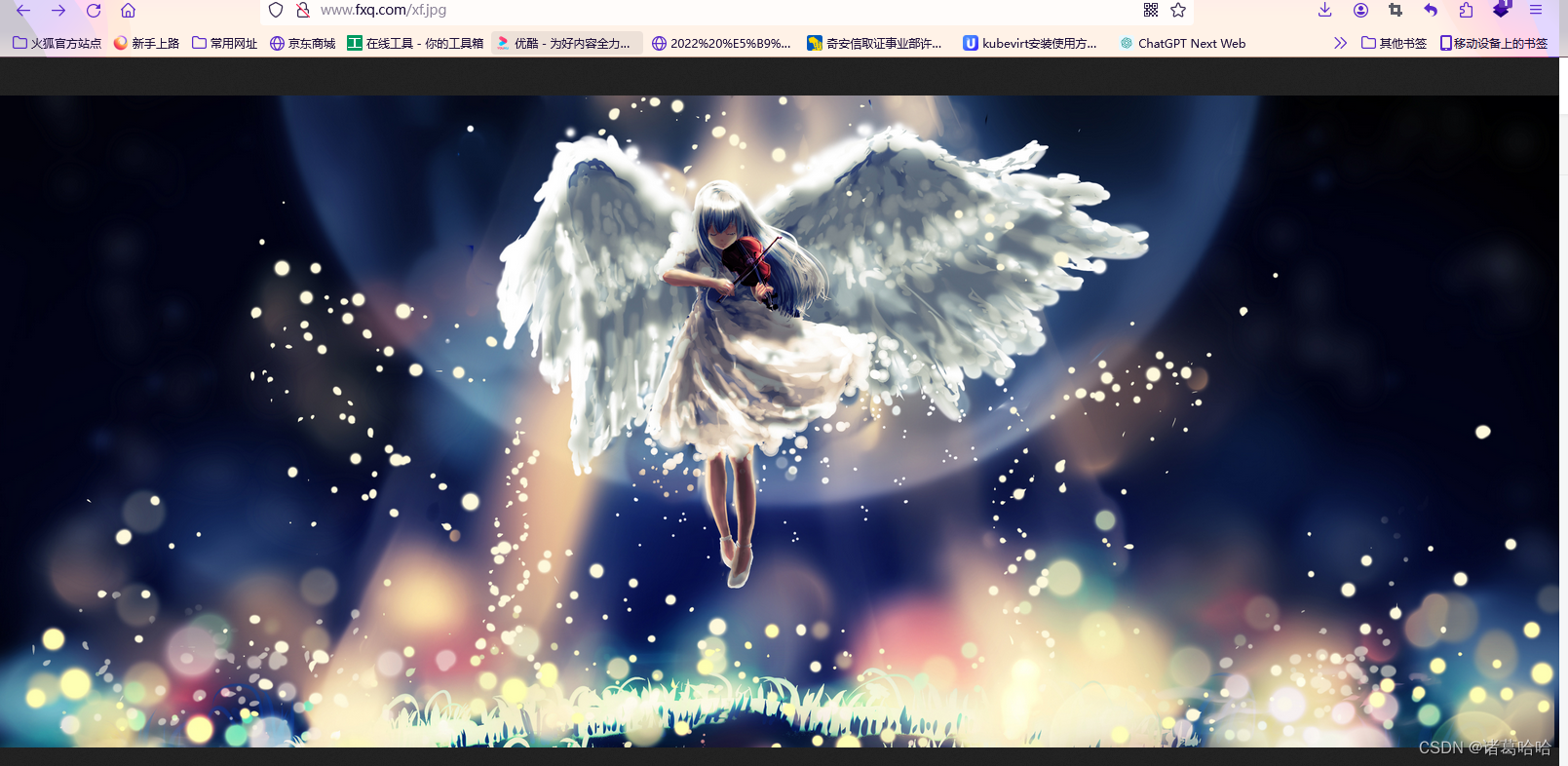Open the 奇安信取证事业部 bookmark
1568x766 pixels.
(874, 43)
